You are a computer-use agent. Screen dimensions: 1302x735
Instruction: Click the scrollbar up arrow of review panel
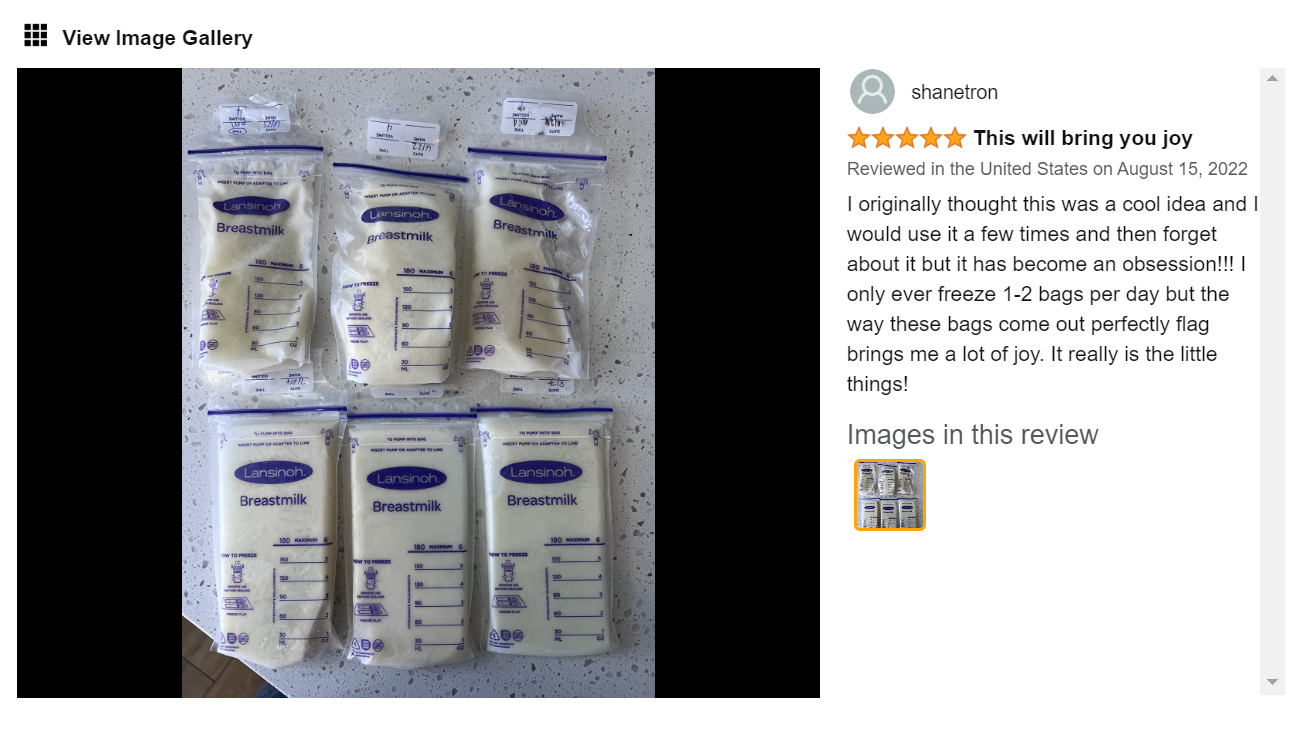click(1272, 78)
